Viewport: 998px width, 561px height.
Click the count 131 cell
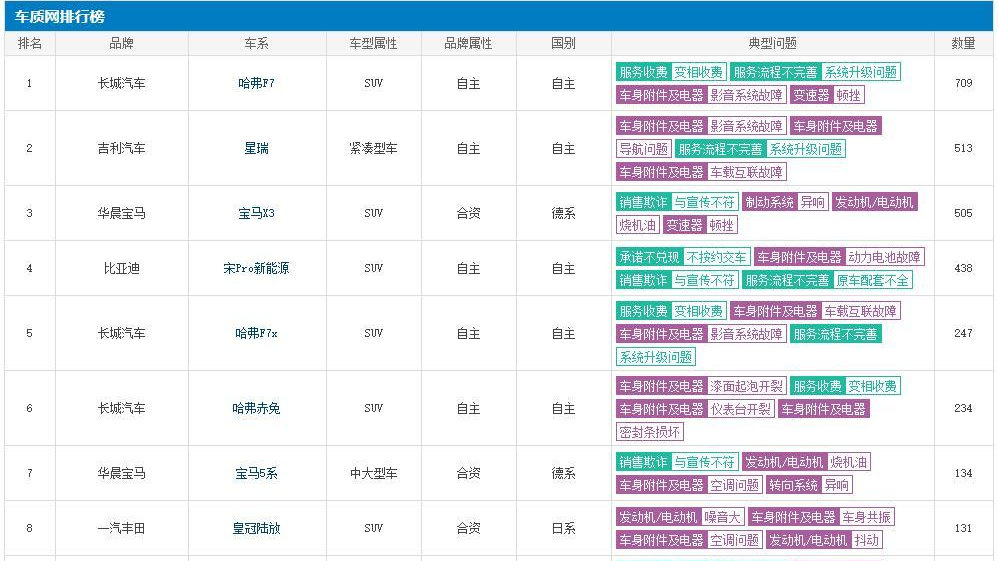(x=964, y=528)
